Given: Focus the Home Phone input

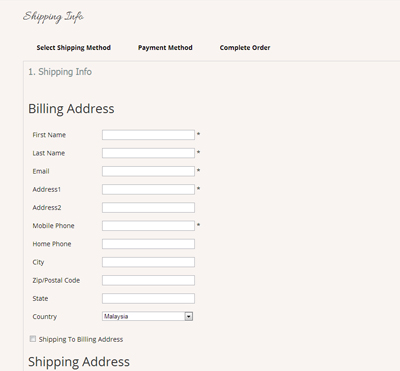Looking at the screenshot, I should 148,244.
